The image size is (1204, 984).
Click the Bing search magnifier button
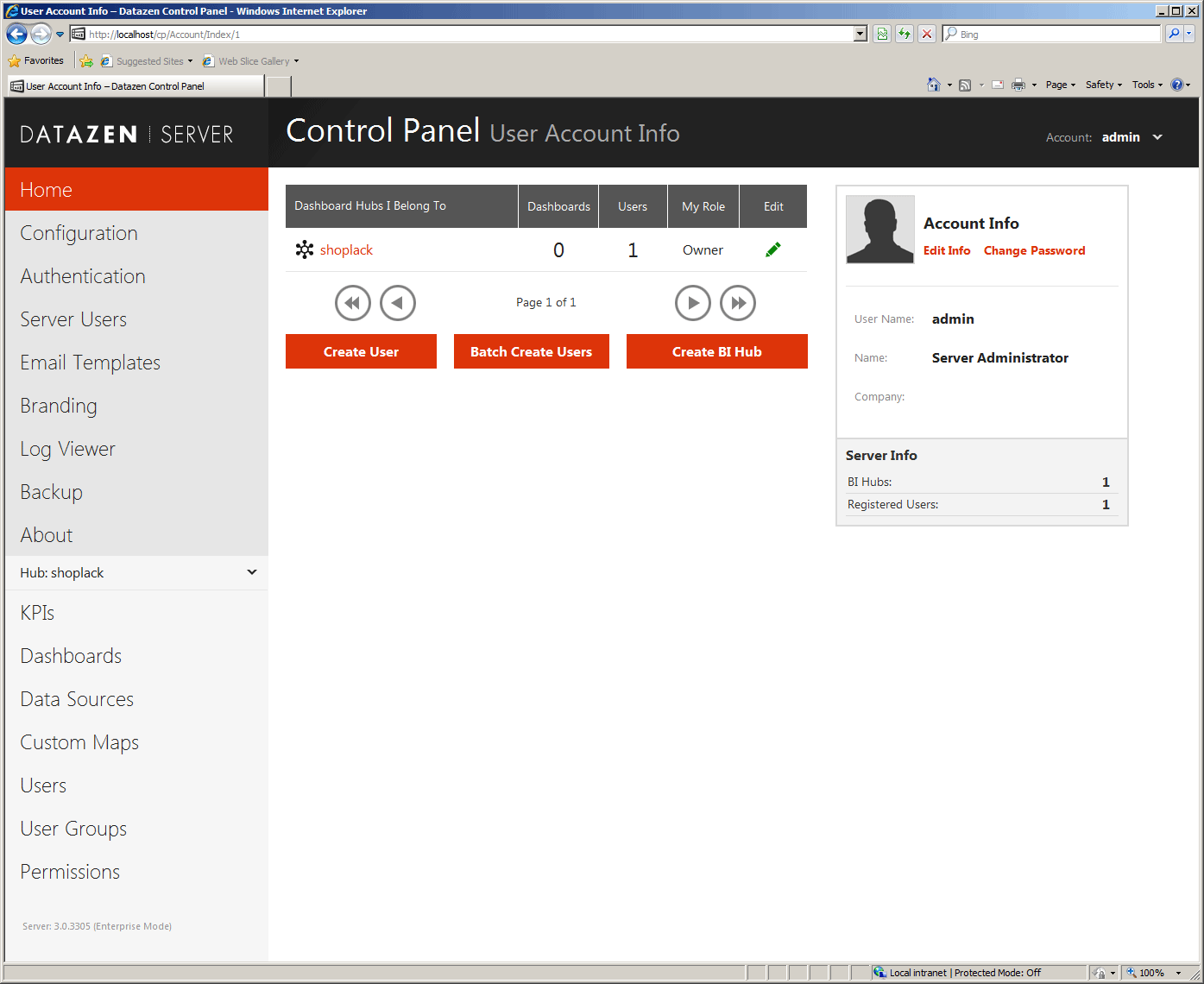click(x=1174, y=34)
